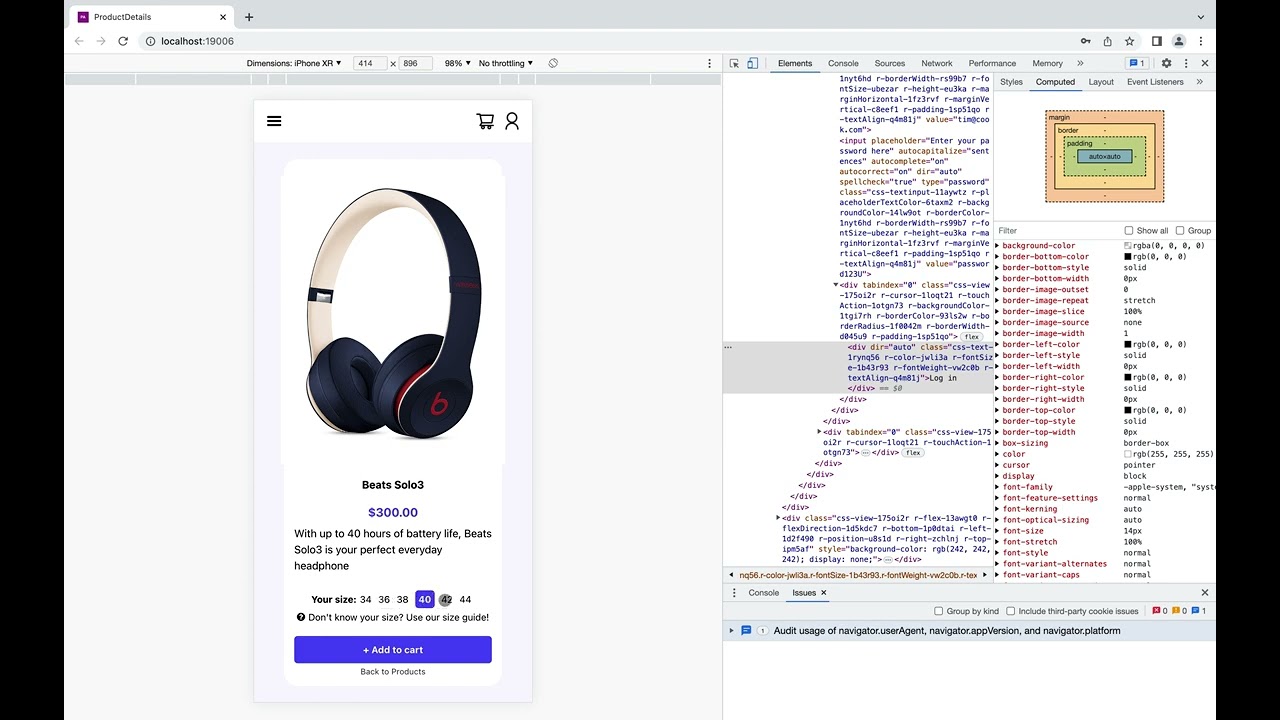Show more sidebar tabs after Event Listeners
Screen dimensions: 1280x720
(x=1199, y=82)
